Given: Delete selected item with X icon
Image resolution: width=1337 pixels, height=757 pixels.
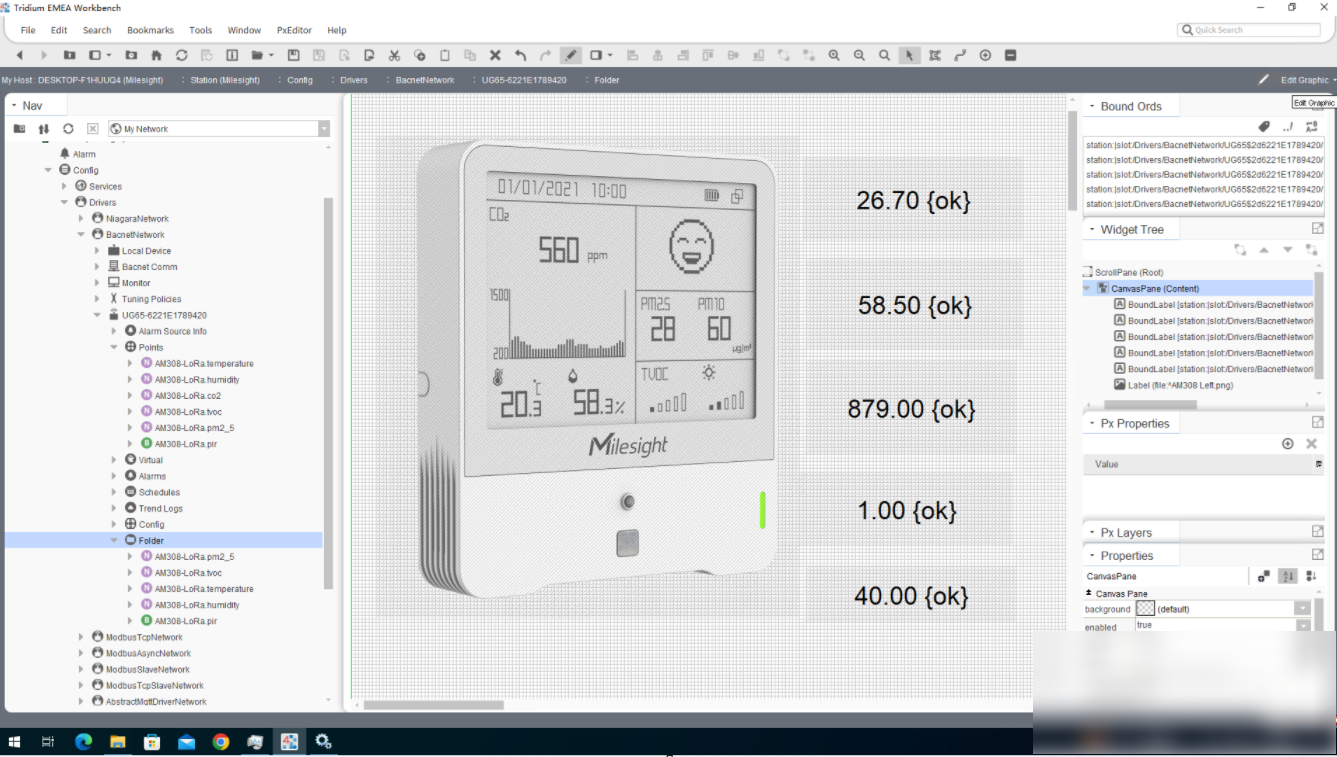Looking at the screenshot, I should pyautogui.click(x=495, y=55).
